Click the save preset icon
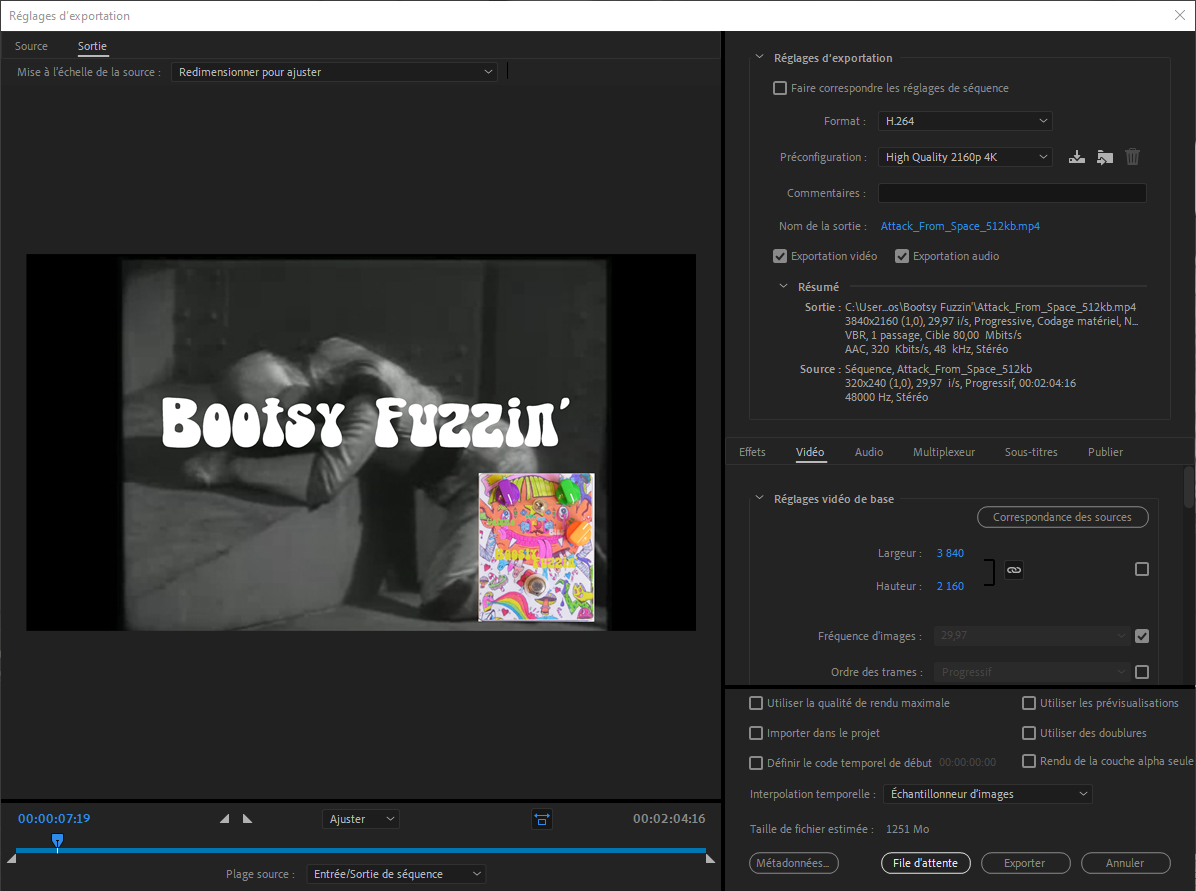1196x891 pixels. pyautogui.click(x=1076, y=157)
